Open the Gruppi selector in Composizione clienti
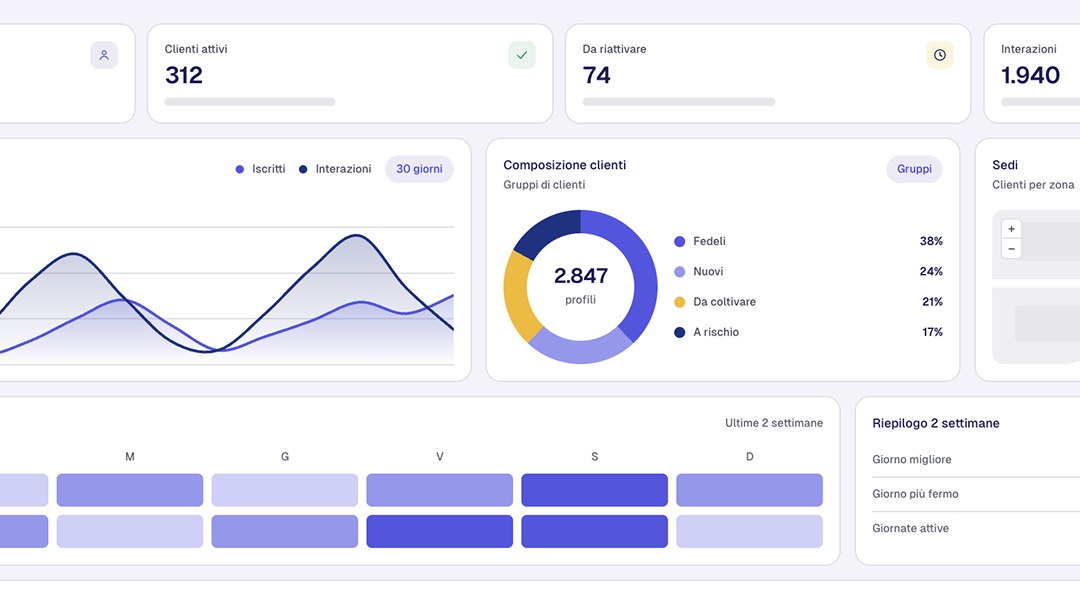Screen dimensions: 1080x608 click(x=914, y=169)
